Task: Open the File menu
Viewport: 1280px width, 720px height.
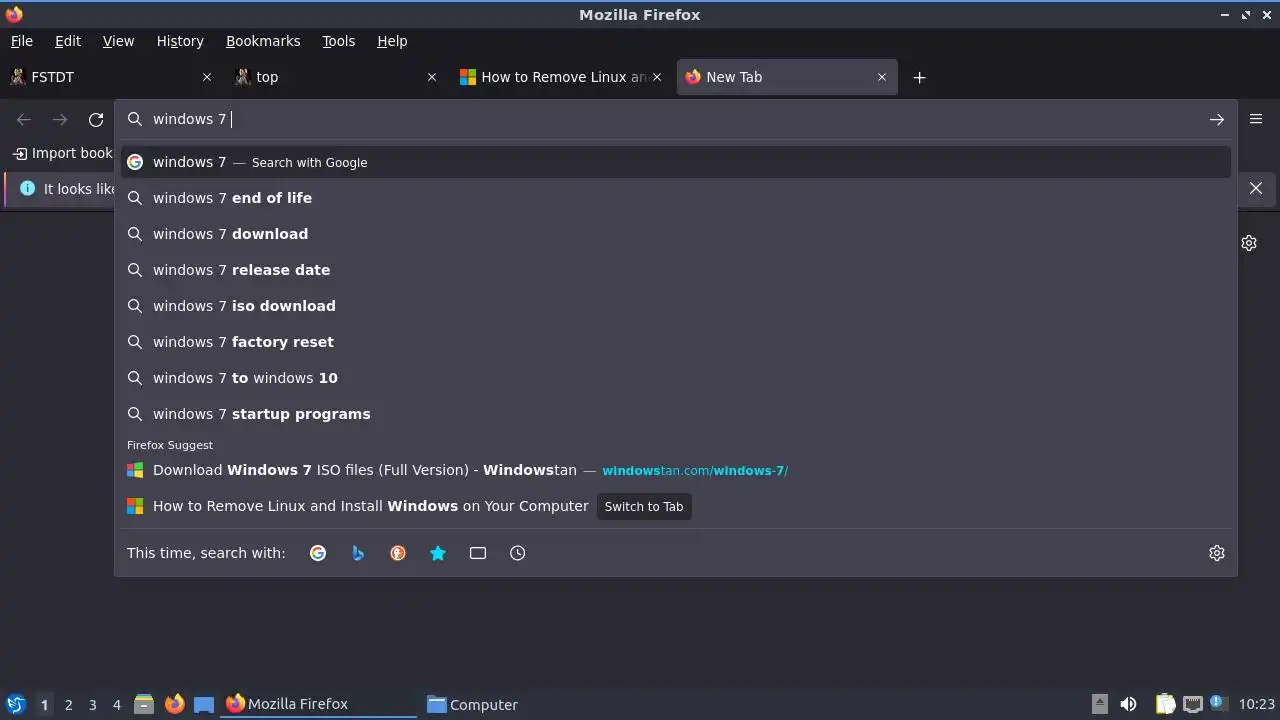Action: 22,41
